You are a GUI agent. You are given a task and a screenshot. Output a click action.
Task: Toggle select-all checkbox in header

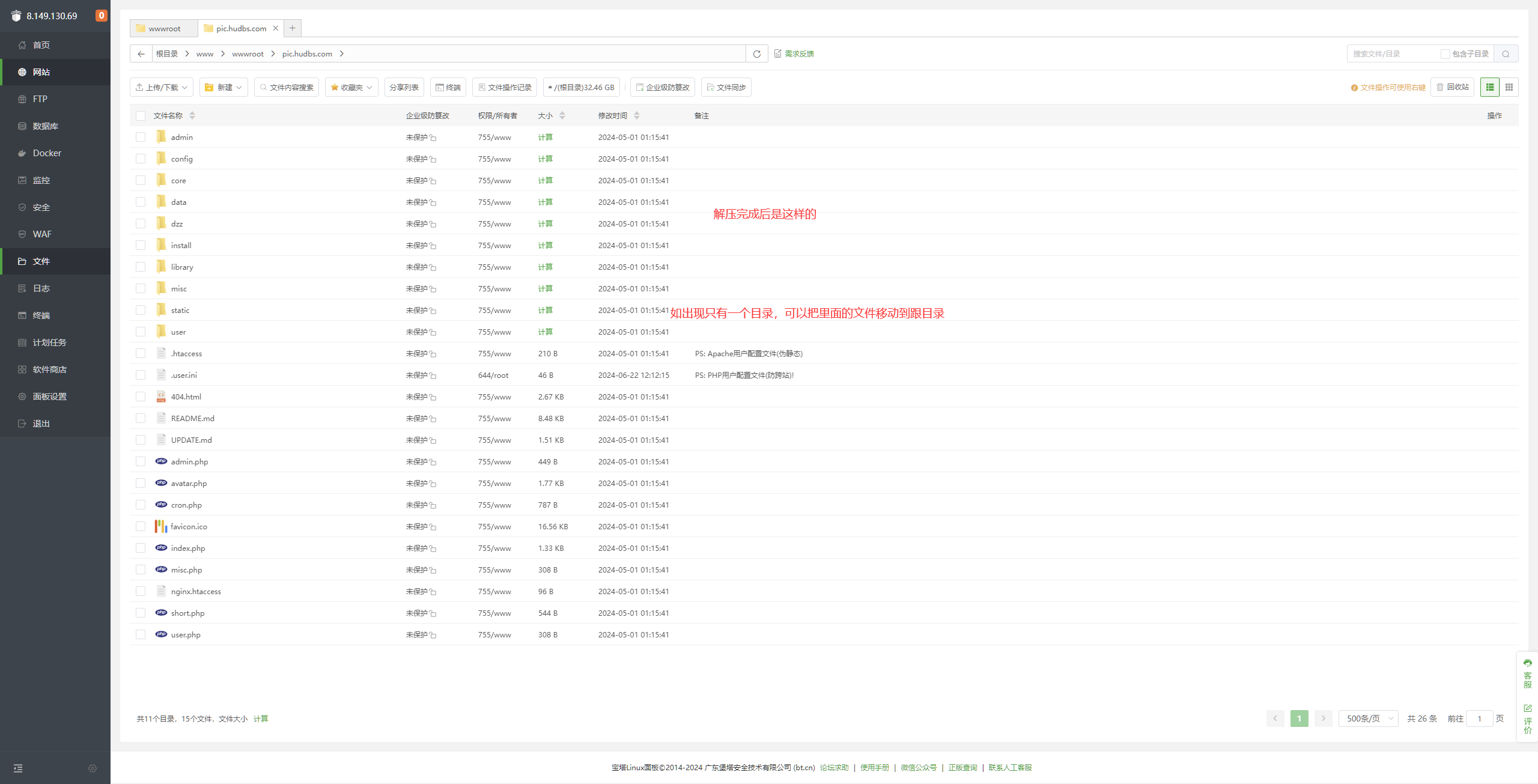pos(141,116)
